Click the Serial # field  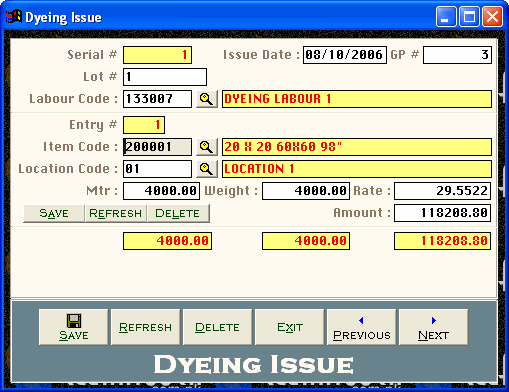157,55
